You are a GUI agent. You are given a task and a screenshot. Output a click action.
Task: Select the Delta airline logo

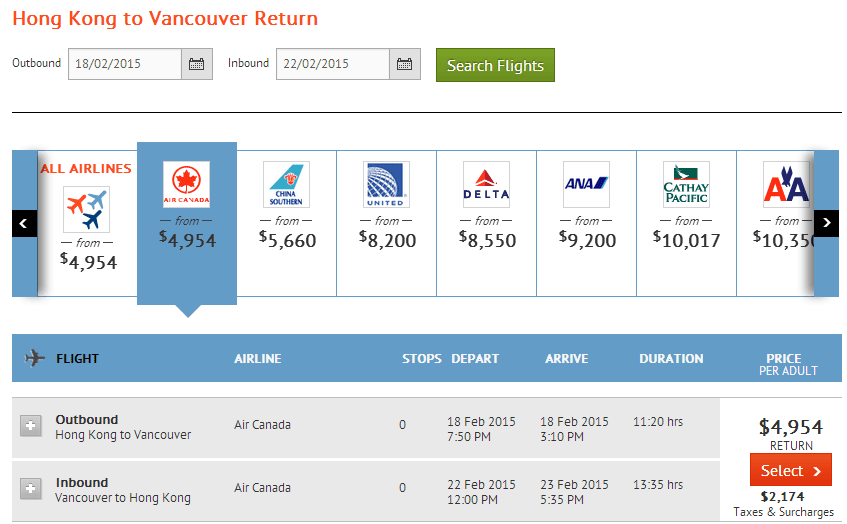click(x=487, y=185)
